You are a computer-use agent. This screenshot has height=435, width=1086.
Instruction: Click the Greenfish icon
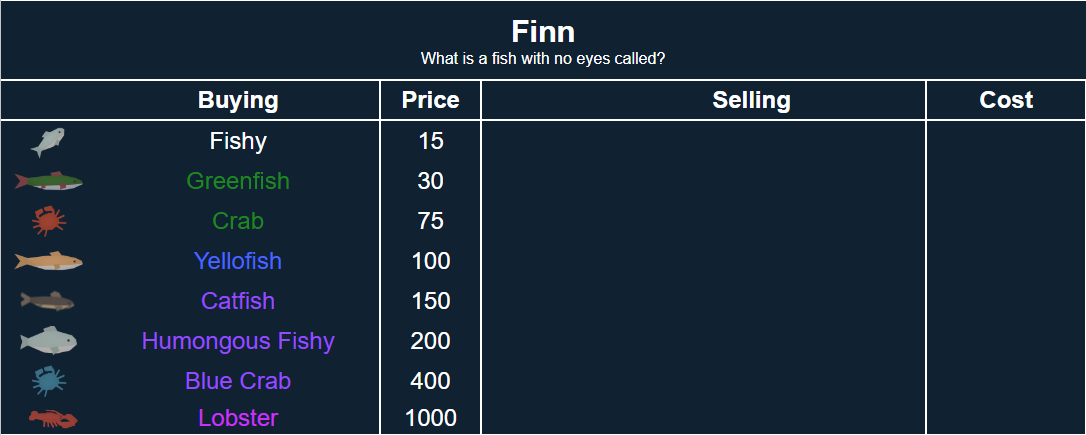click(x=48, y=181)
